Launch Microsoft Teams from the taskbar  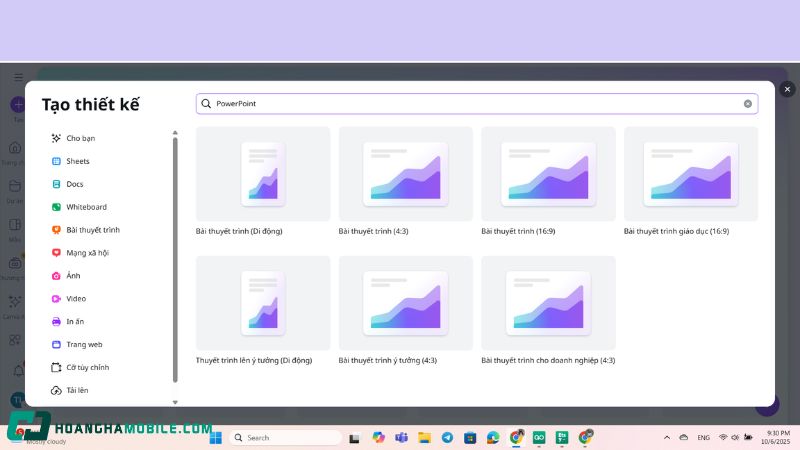(402, 437)
